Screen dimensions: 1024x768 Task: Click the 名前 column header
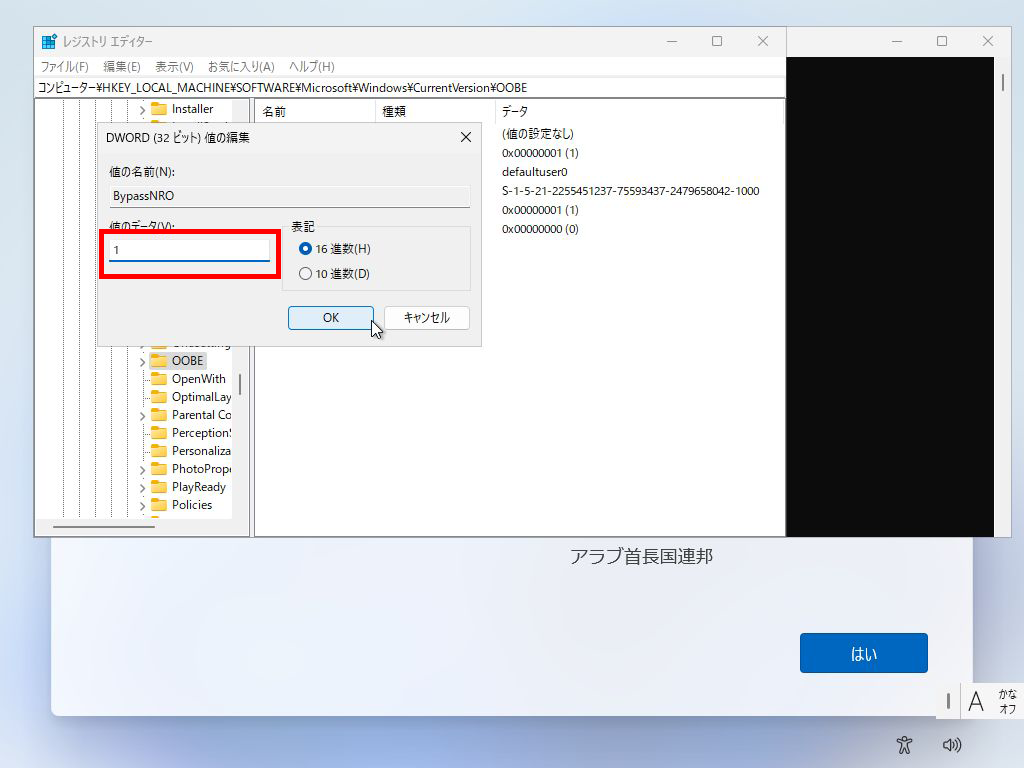(315, 112)
